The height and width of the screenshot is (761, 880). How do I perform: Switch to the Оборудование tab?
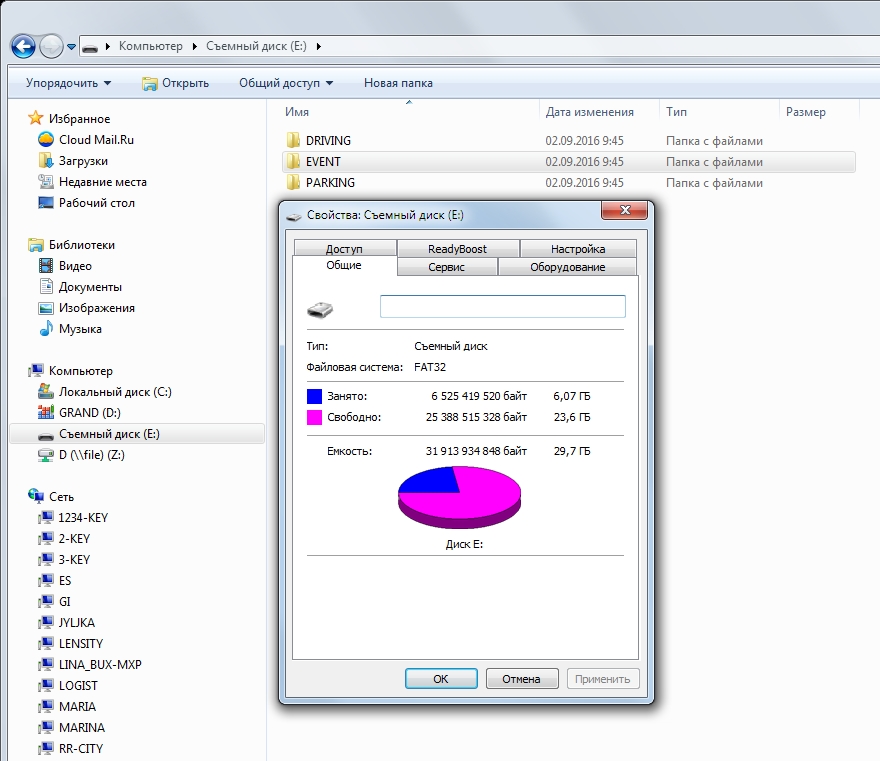coord(567,267)
